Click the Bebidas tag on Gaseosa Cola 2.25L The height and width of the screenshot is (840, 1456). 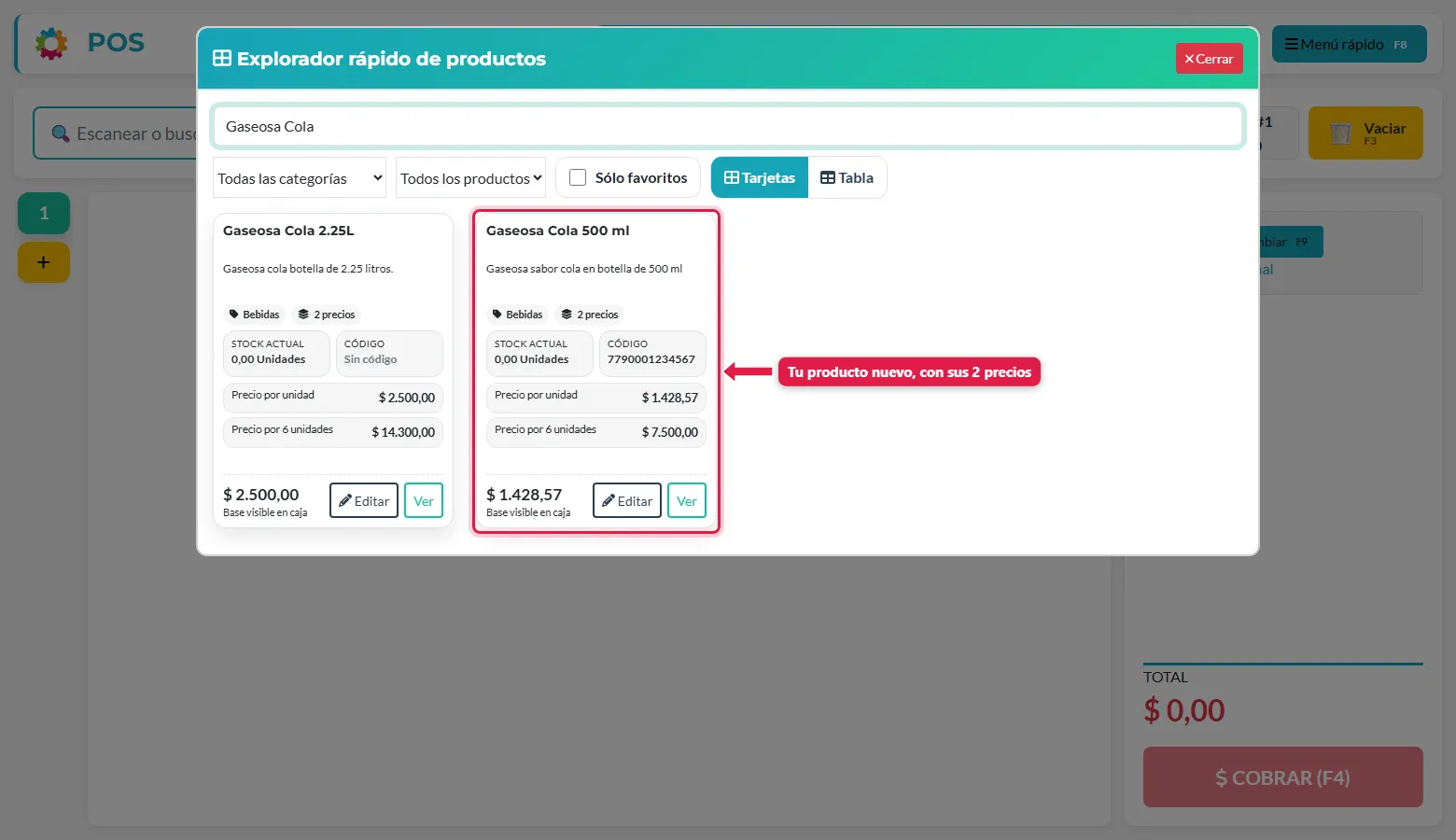pyautogui.click(x=254, y=315)
